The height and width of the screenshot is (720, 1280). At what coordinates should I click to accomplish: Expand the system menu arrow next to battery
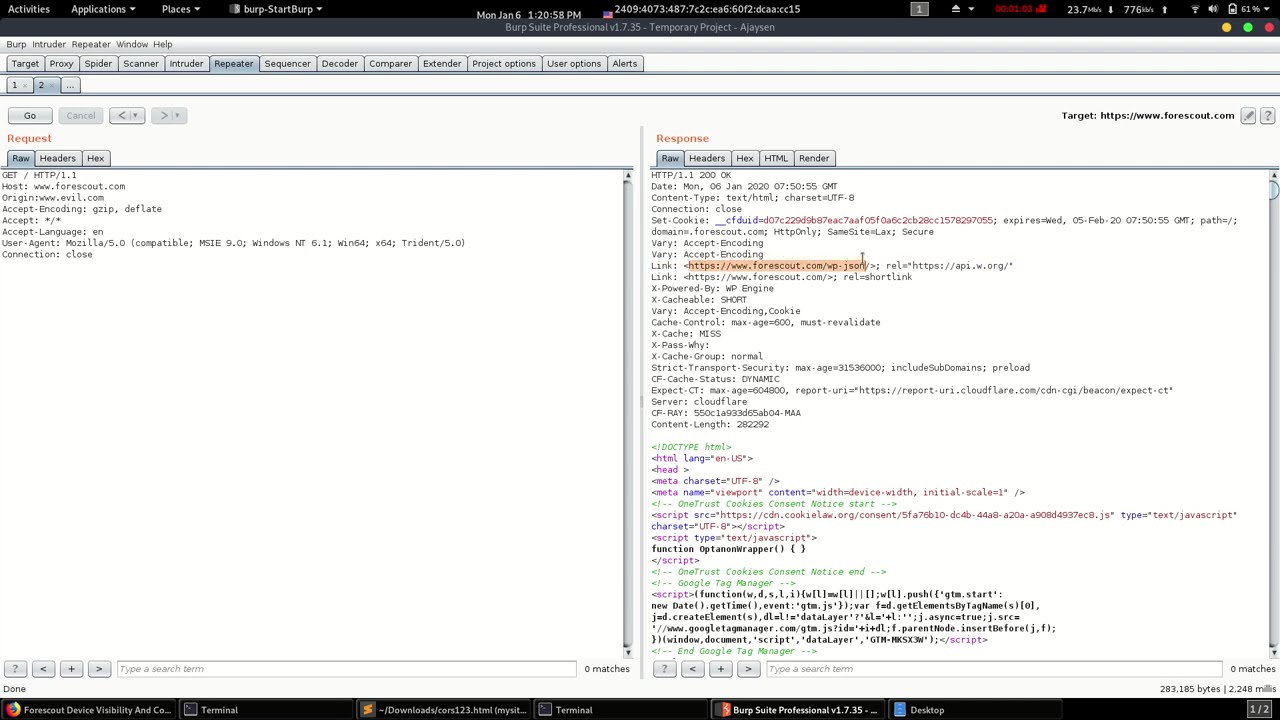tap(1270, 10)
